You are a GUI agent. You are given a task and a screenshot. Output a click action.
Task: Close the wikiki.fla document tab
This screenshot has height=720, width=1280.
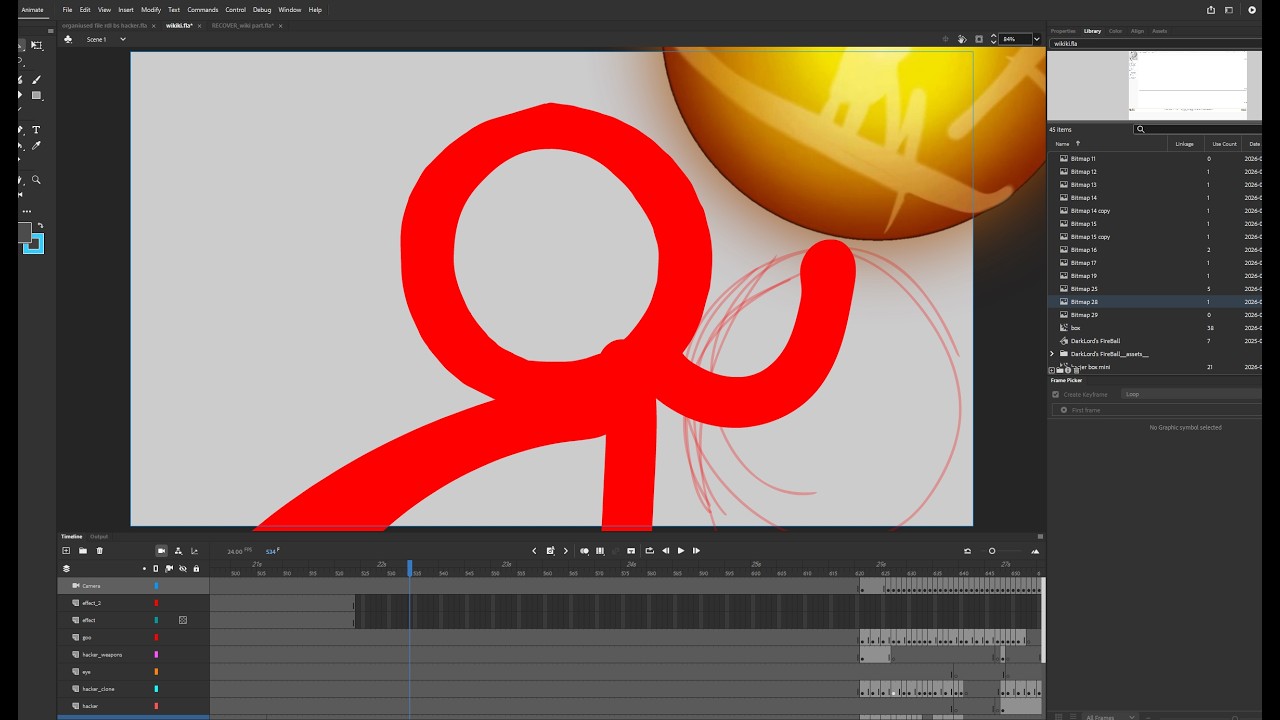point(199,25)
